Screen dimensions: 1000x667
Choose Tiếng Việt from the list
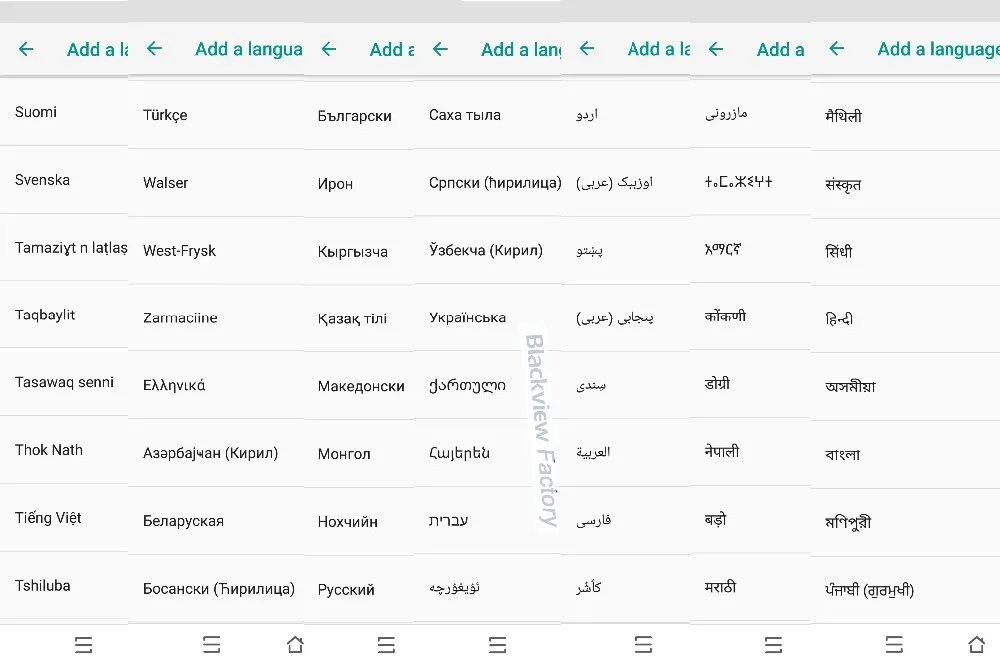pos(64,518)
